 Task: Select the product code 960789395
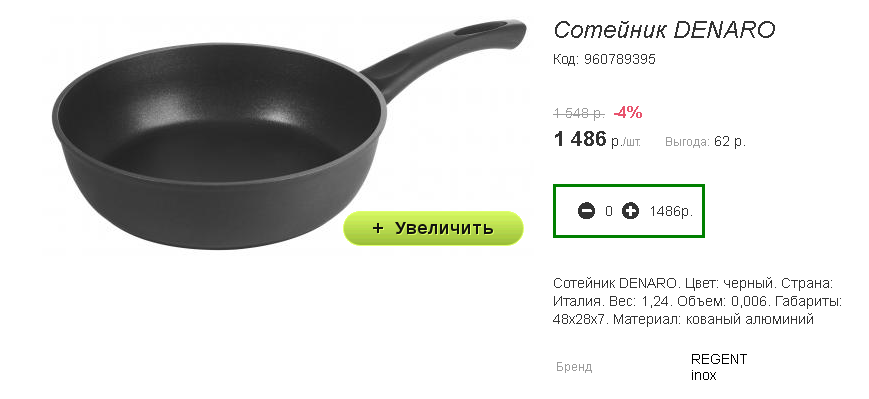[x=620, y=59]
